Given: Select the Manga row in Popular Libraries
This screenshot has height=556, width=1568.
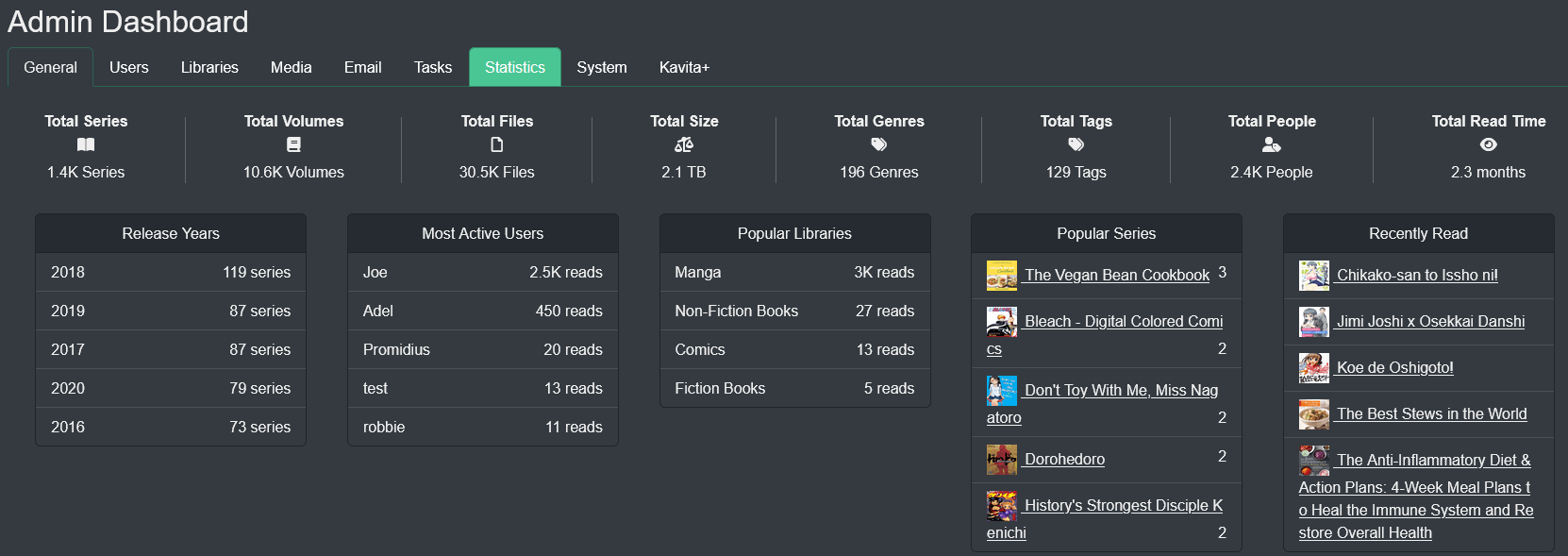Looking at the screenshot, I should tap(794, 272).
